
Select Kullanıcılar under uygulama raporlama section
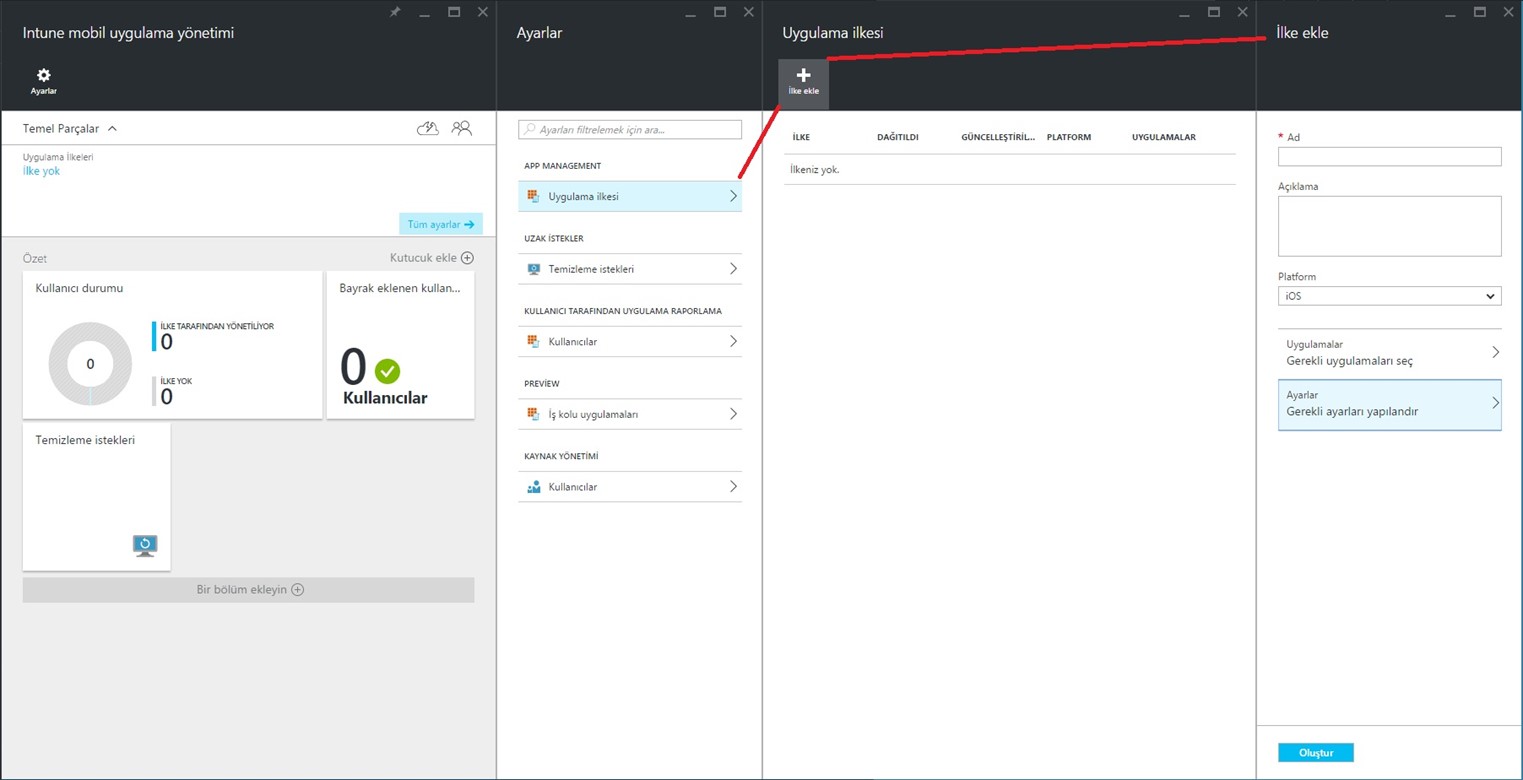click(x=630, y=341)
